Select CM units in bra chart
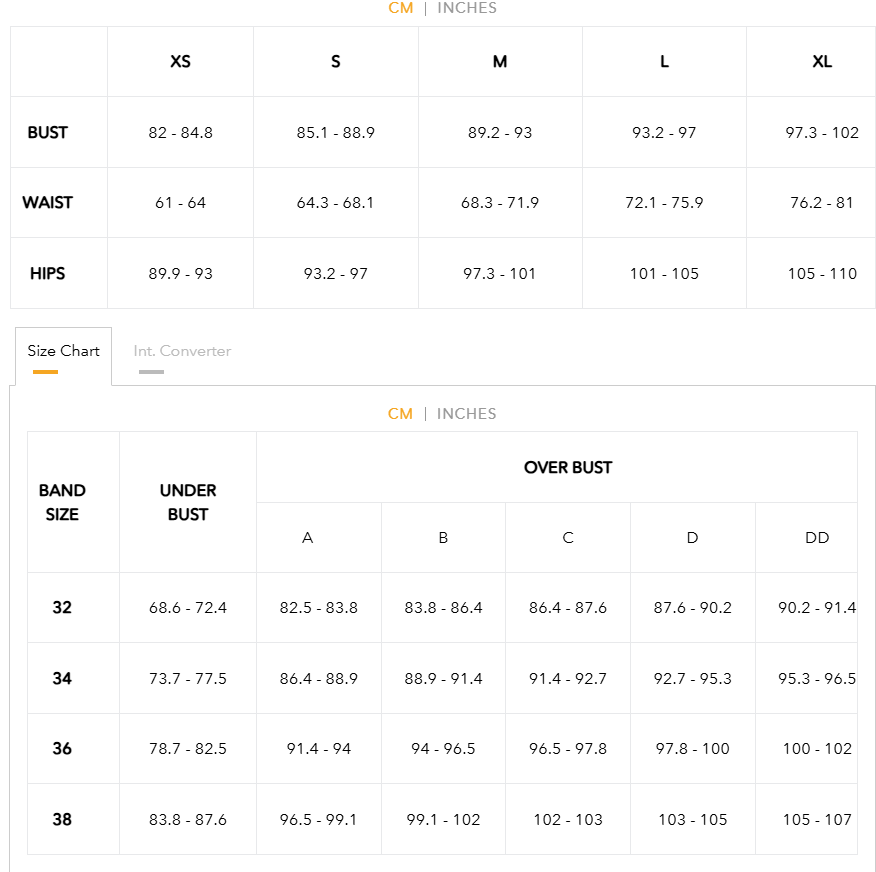The image size is (876, 872). click(400, 414)
